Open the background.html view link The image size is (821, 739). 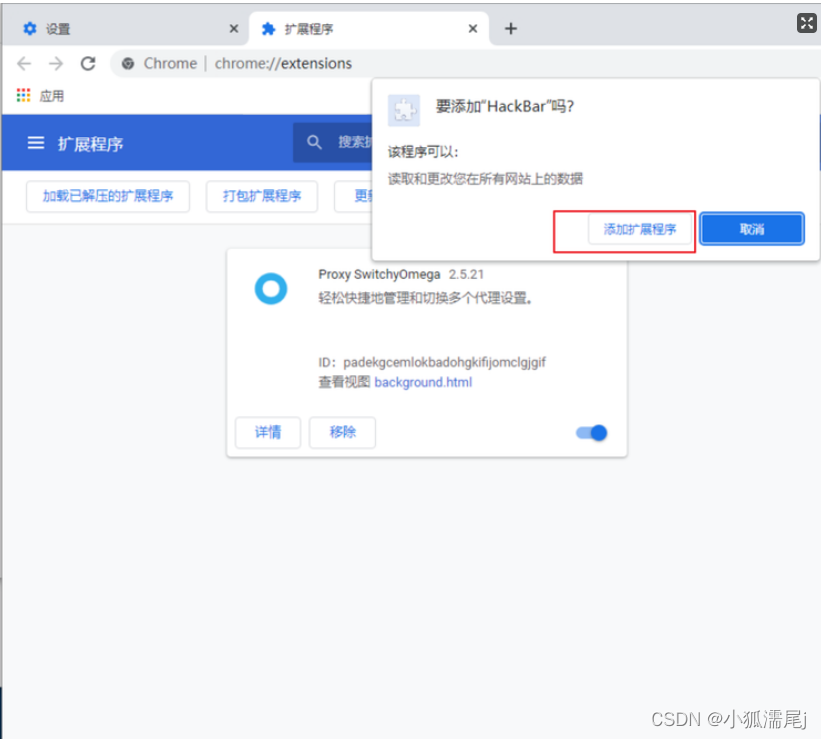click(x=423, y=382)
